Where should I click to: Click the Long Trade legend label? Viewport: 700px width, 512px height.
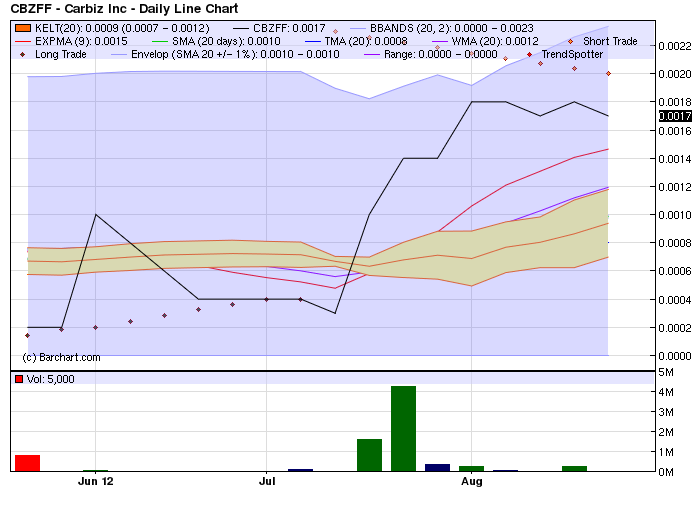(61, 54)
